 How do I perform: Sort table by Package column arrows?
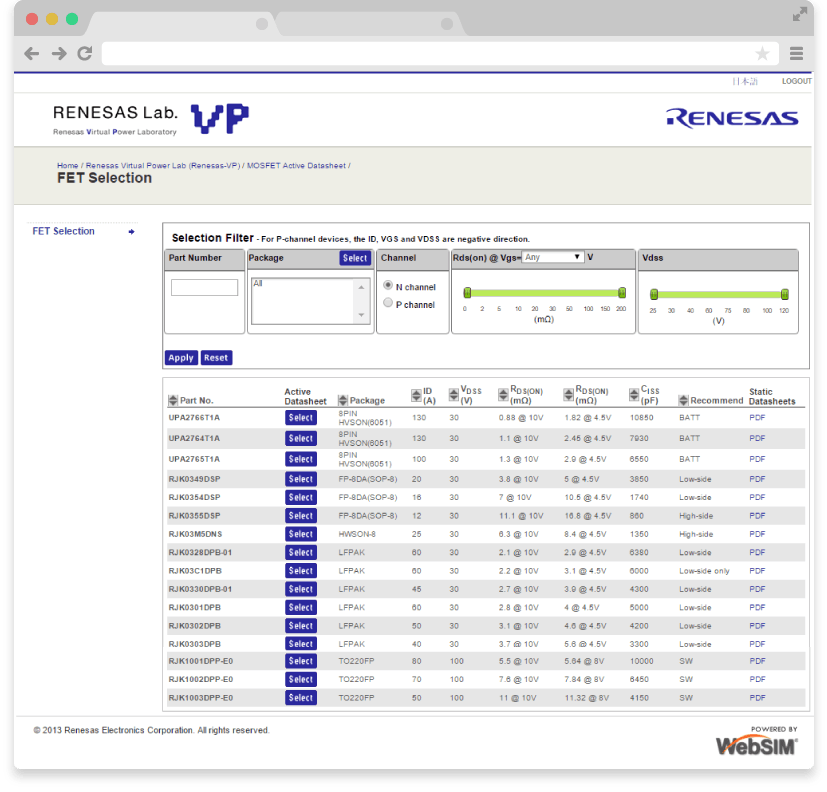click(343, 401)
